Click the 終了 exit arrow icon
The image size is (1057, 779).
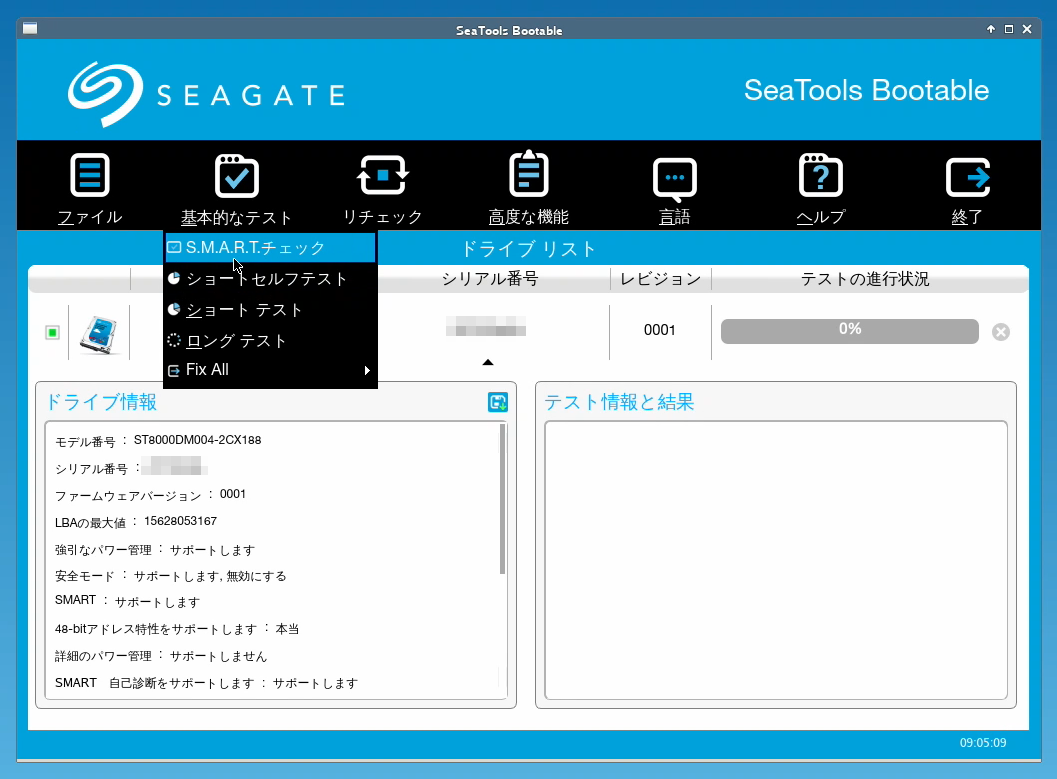(x=968, y=177)
